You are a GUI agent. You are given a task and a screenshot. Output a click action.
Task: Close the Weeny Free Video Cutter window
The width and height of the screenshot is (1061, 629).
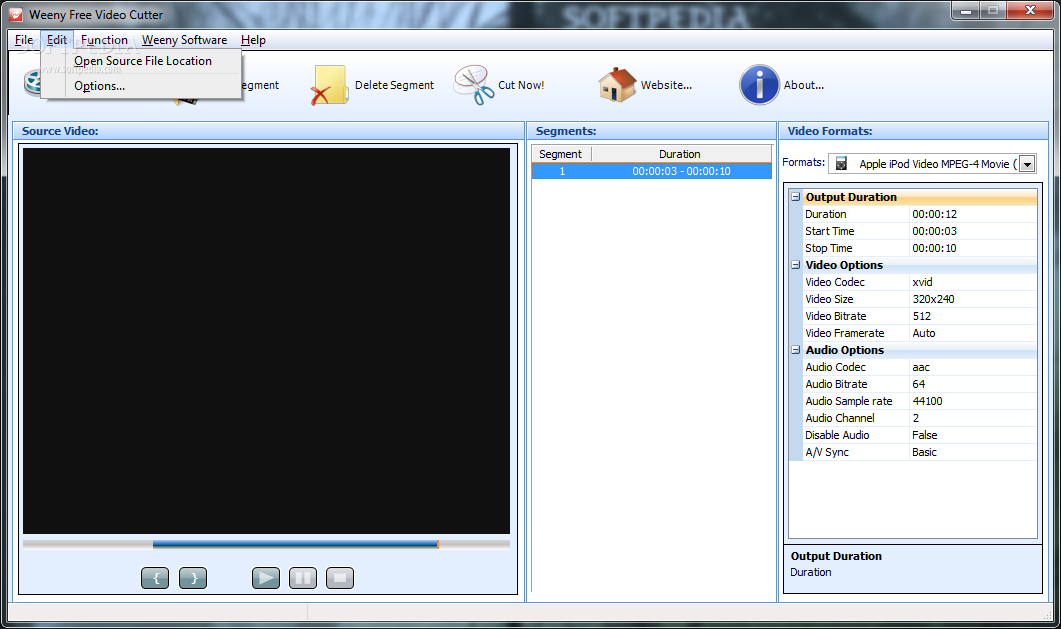point(1030,11)
